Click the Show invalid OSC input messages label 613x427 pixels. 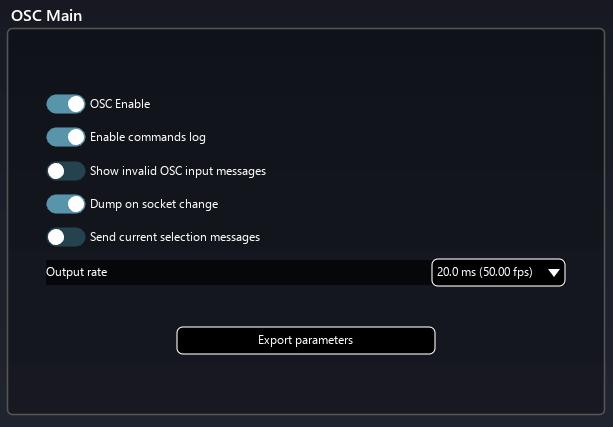(178, 171)
